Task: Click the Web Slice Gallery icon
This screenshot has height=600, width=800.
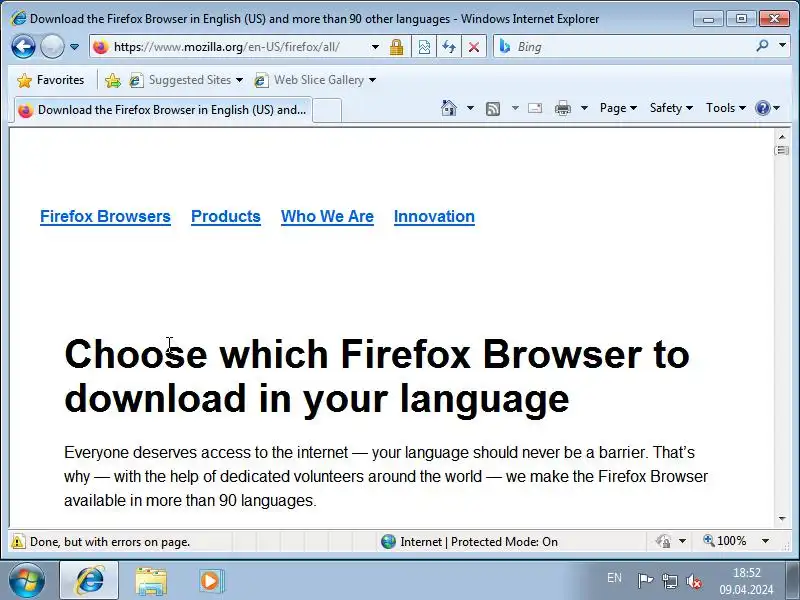Action: click(261, 80)
